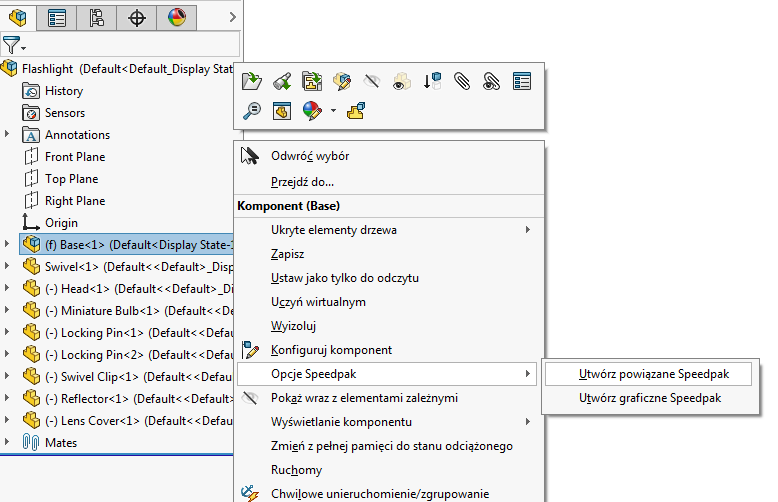Open Ukryte elementy drzewa submenu
The height and width of the screenshot is (502, 778).
pos(390,230)
